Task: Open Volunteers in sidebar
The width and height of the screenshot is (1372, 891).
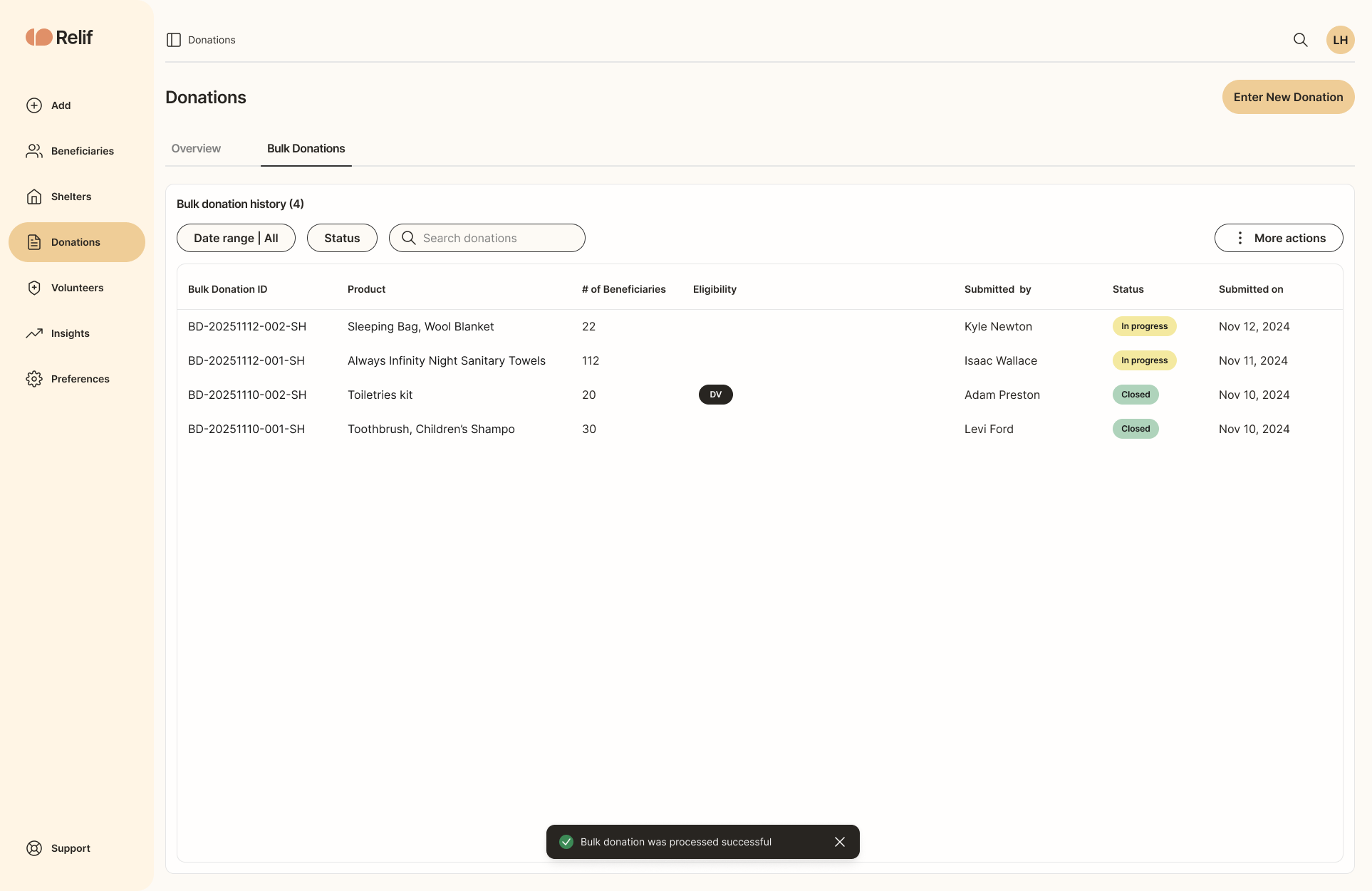Action: coord(77,288)
